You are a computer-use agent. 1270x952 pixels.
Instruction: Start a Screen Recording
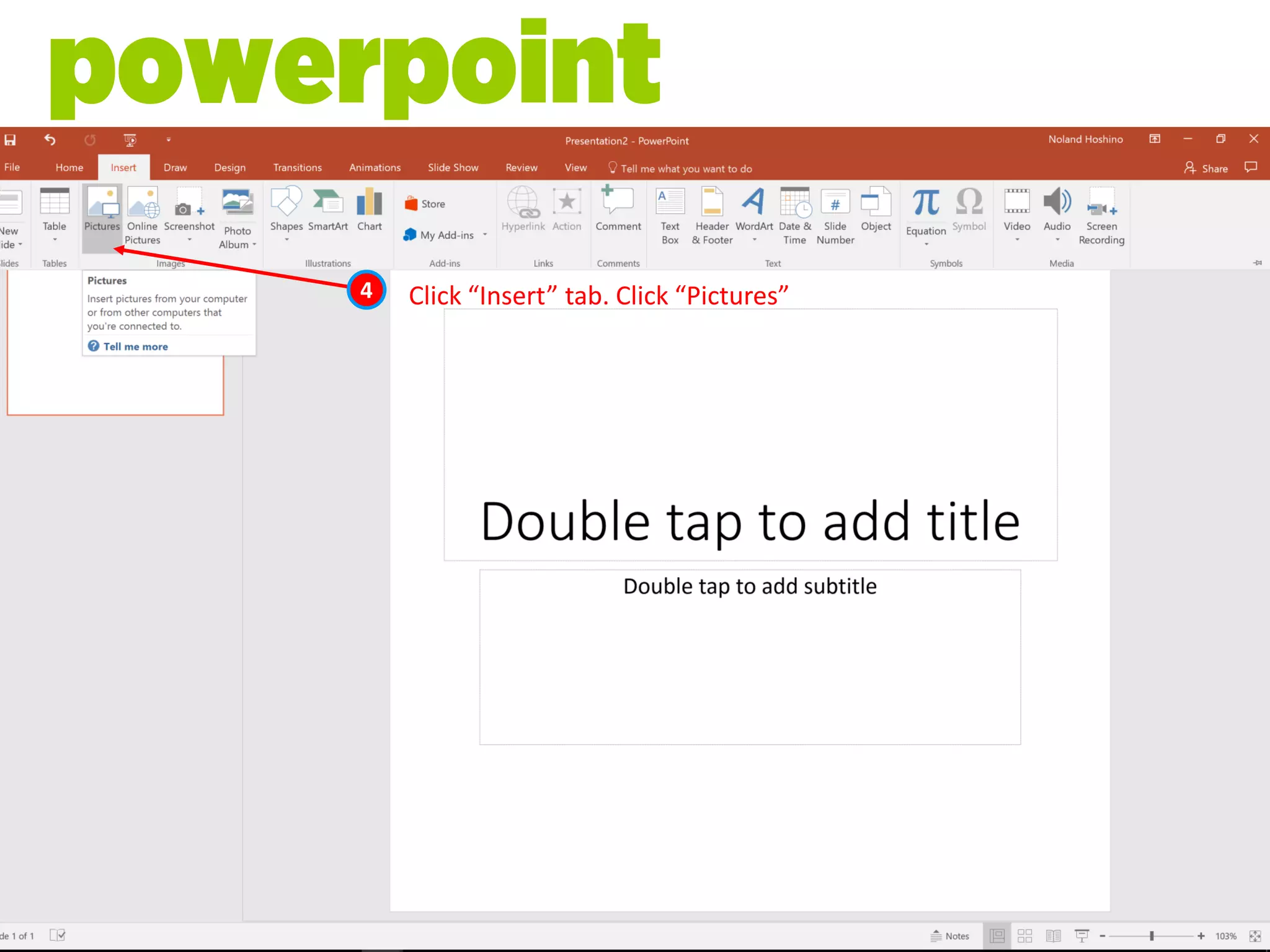click(x=1102, y=217)
